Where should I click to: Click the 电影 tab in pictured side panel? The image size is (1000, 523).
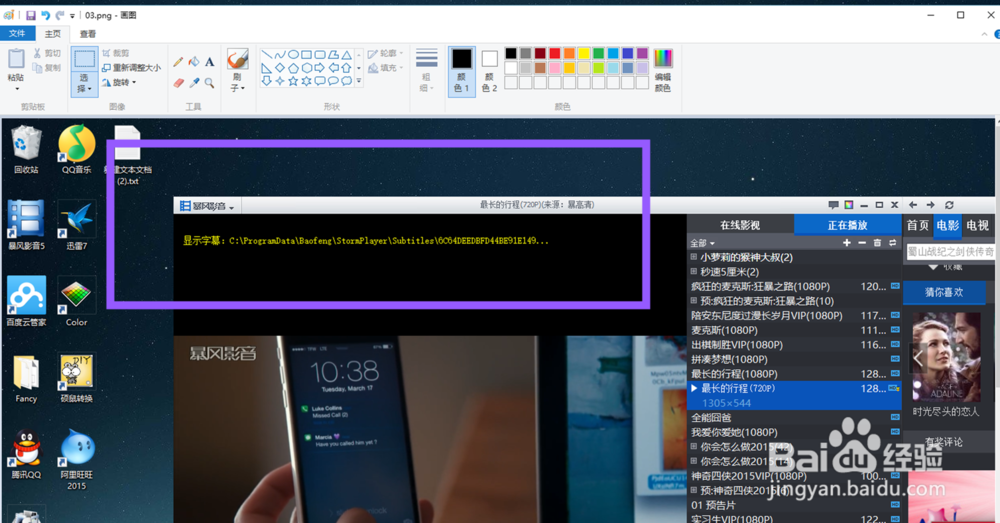click(x=948, y=225)
